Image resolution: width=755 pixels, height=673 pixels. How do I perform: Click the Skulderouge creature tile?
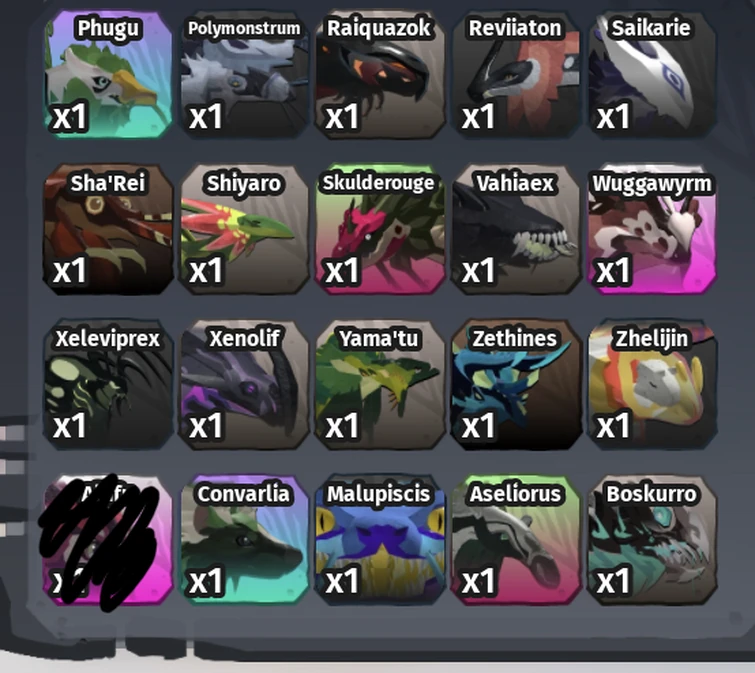[x=380, y=229]
